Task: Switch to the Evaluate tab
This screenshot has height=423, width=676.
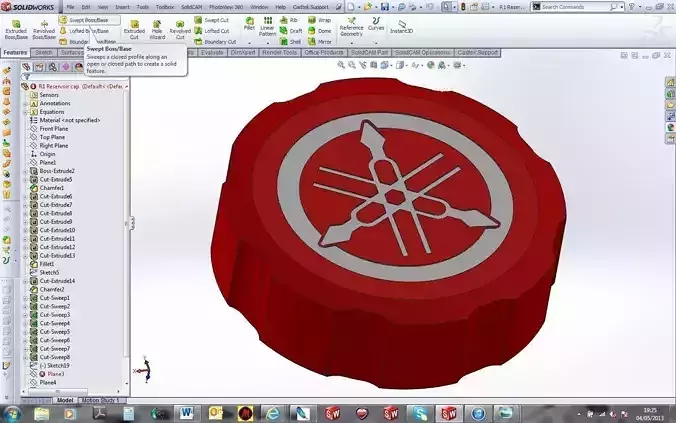Action: (212, 53)
